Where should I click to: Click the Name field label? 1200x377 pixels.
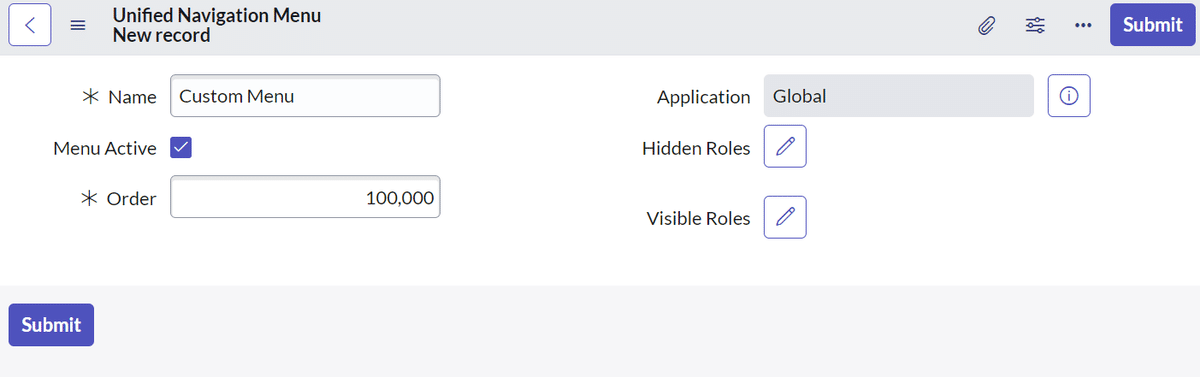(132, 97)
